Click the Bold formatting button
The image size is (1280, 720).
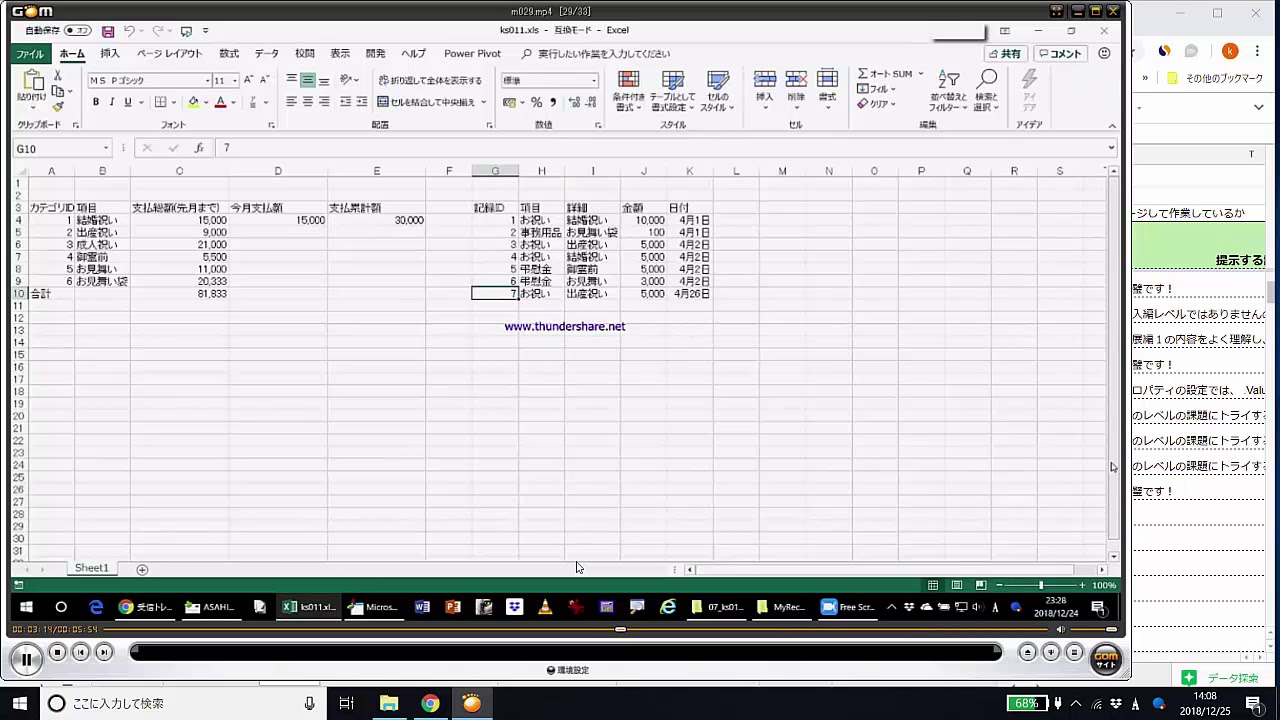click(96, 102)
